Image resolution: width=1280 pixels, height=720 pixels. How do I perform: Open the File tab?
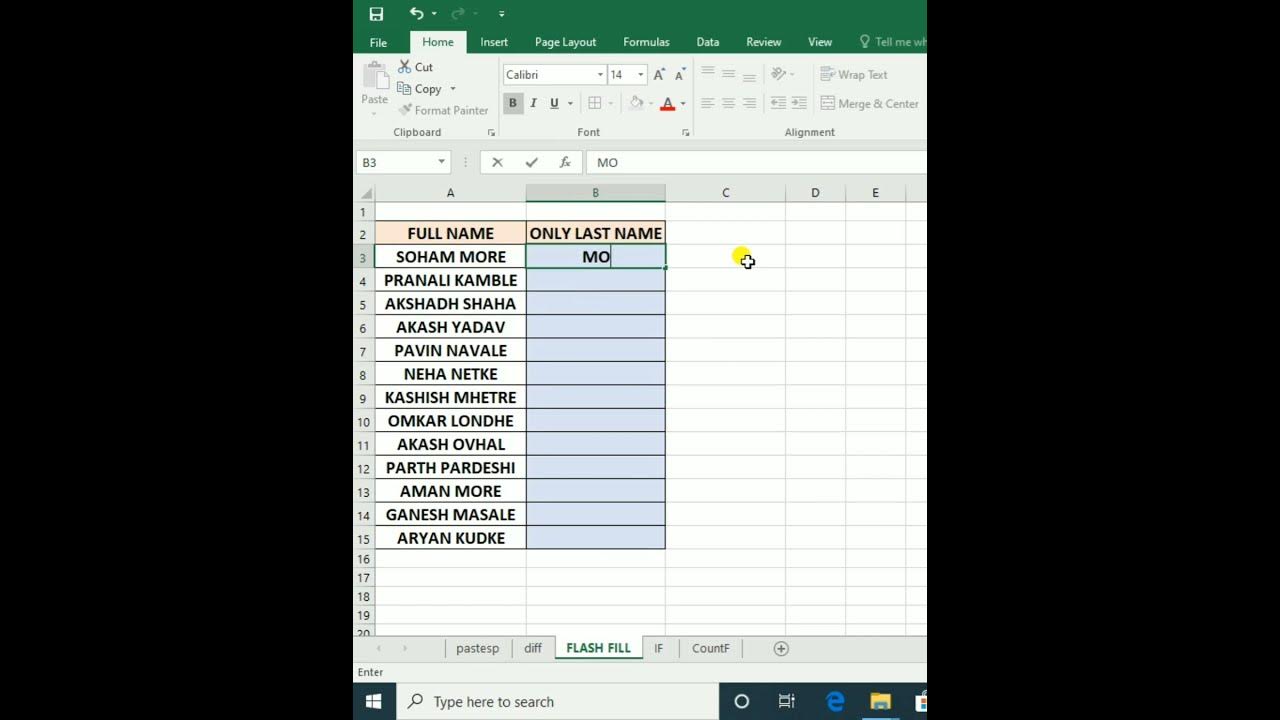[x=378, y=42]
